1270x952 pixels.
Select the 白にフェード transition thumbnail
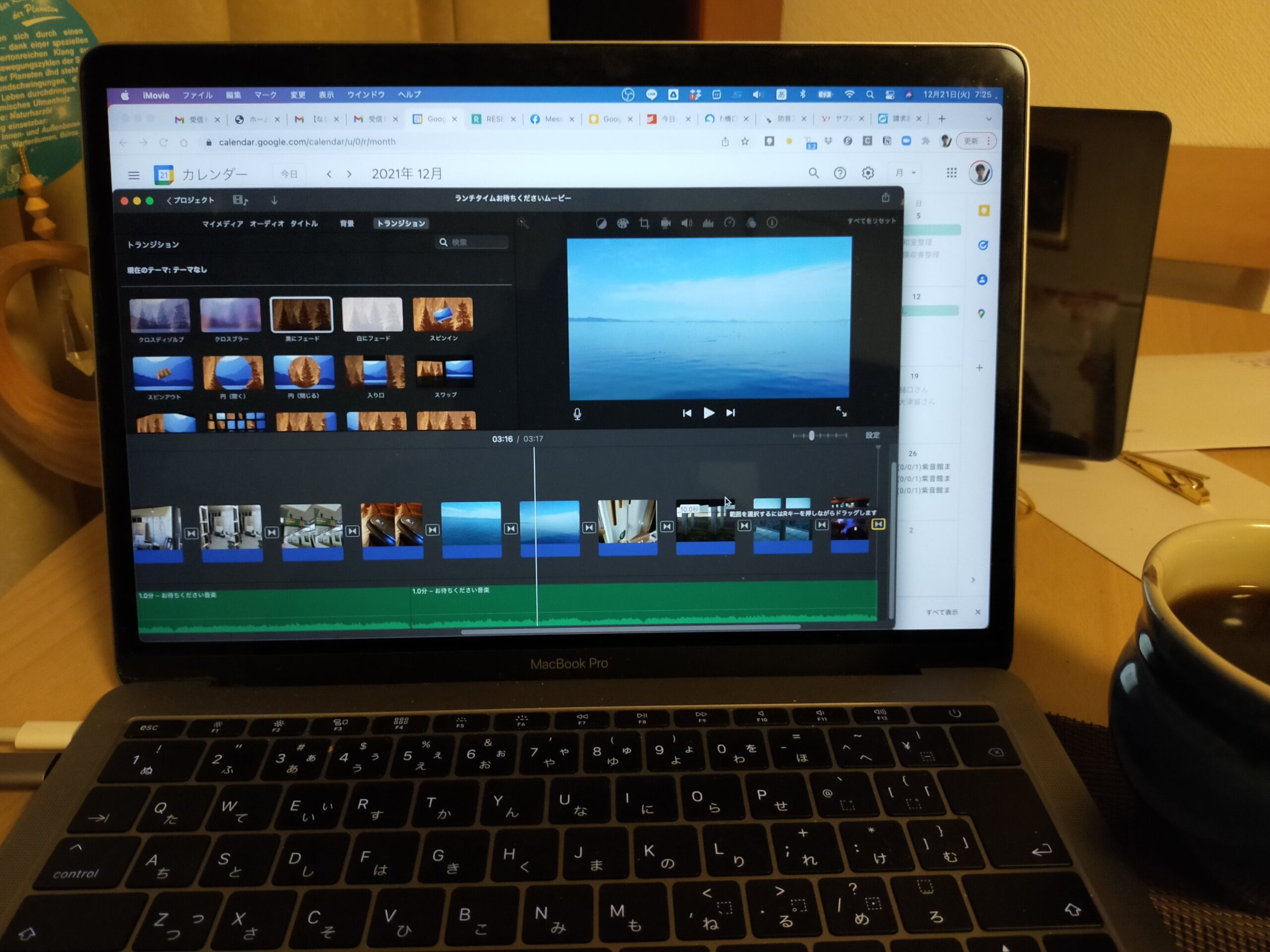[372, 314]
